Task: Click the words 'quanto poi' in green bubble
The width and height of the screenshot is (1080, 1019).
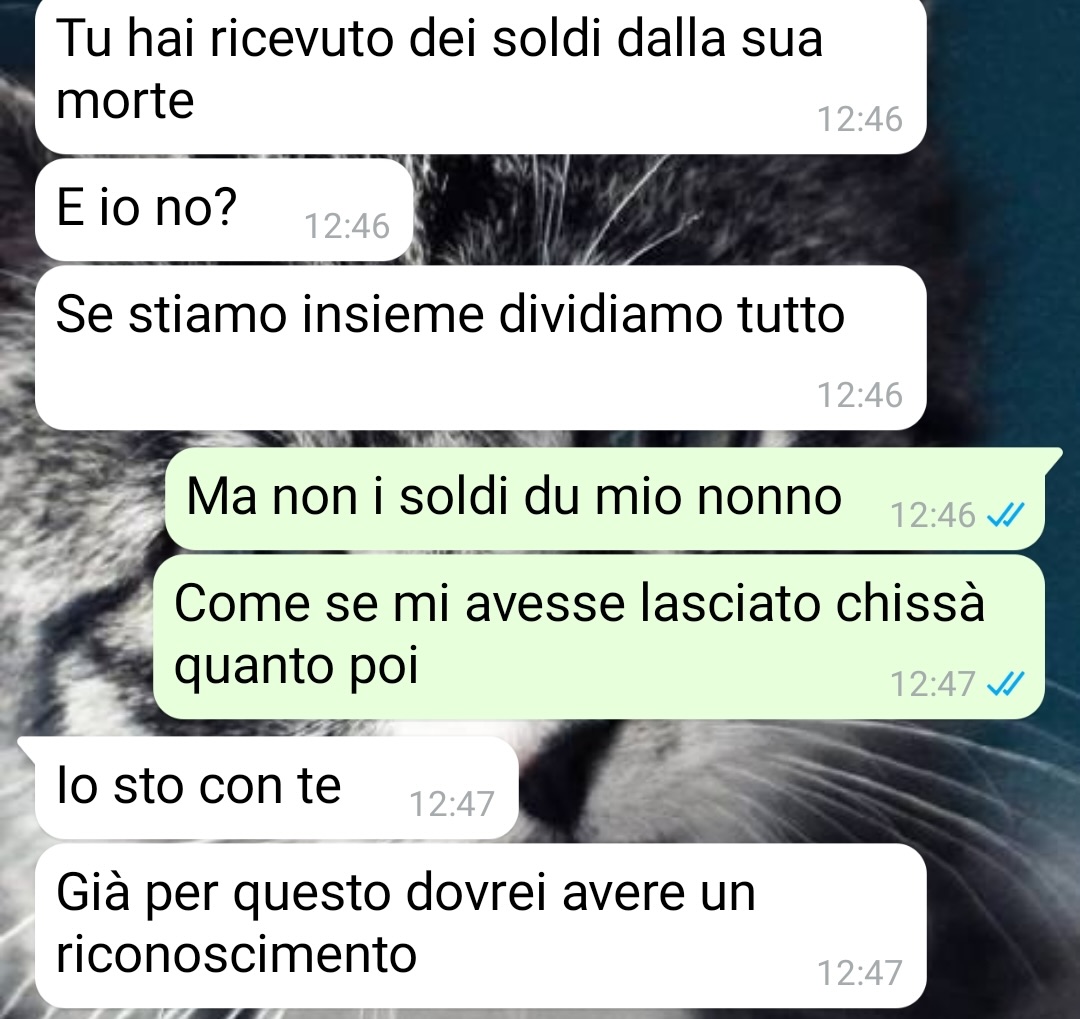Action: pos(296,667)
